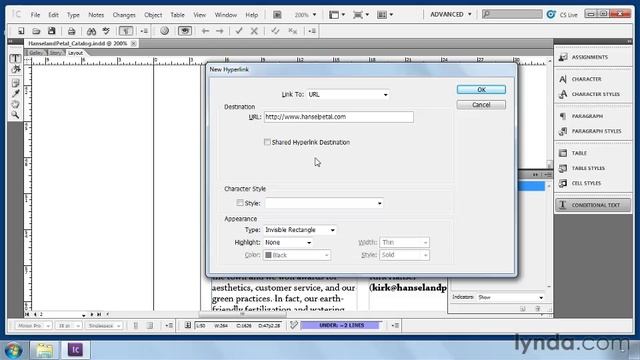Select the Hand tool
Image resolution: width=640 pixels, height=360 pixels.
(16, 104)
